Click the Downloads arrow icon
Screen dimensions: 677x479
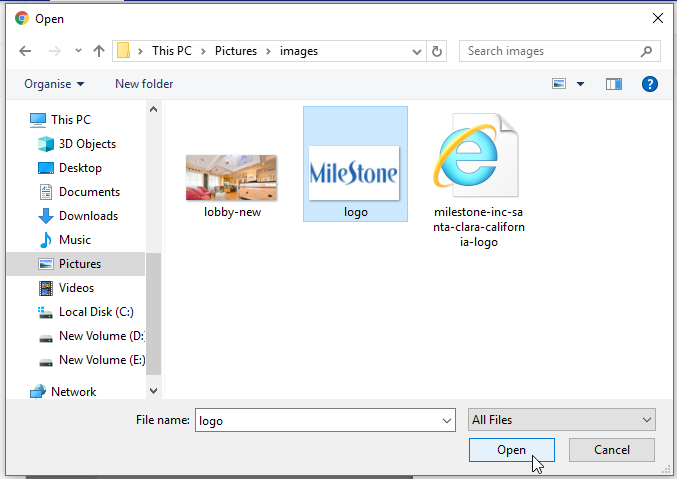(46, 216)
